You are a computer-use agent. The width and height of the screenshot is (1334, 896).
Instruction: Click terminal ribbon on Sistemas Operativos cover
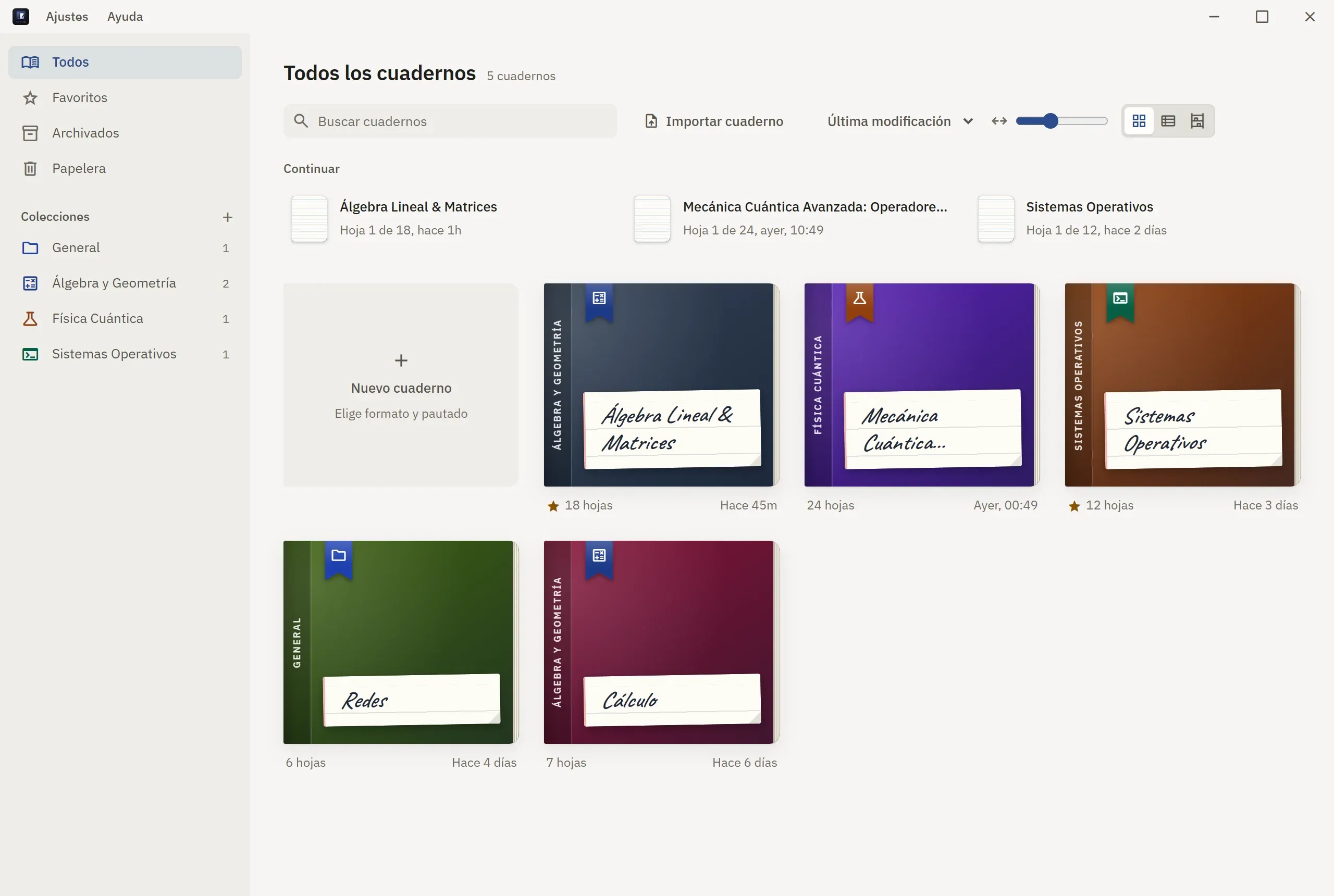1120,302
